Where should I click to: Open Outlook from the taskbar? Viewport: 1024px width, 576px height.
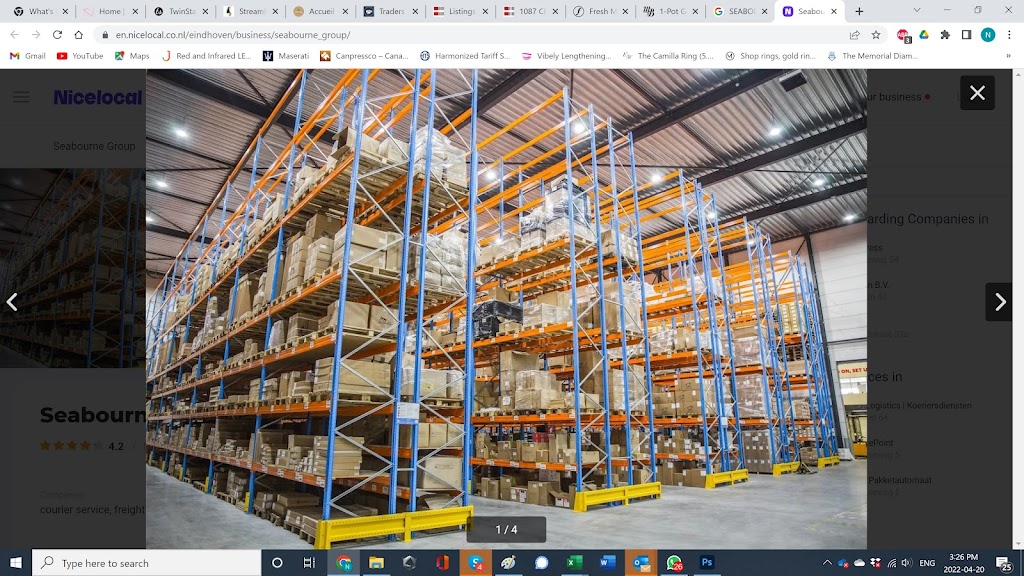point(641,563)
